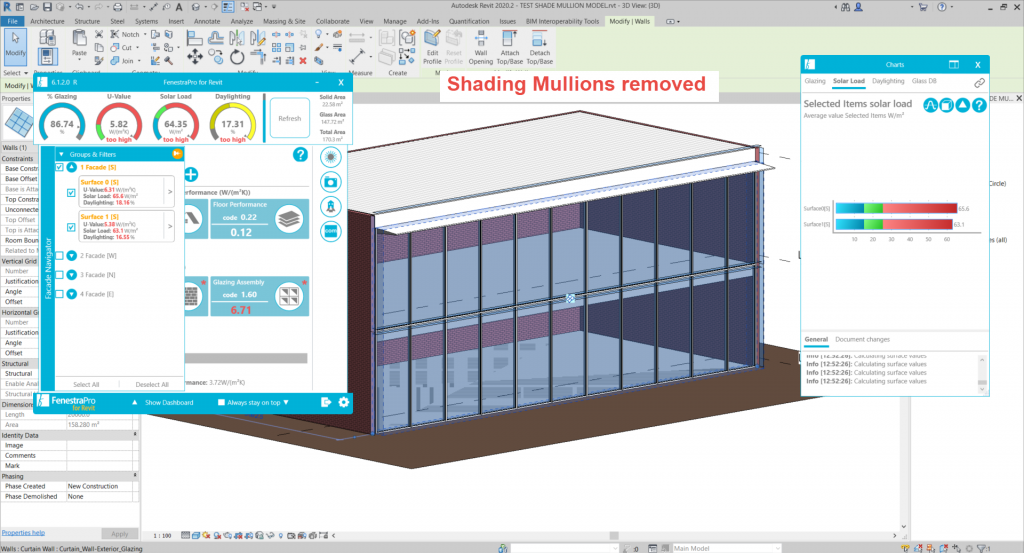Expand the 3 Facade [N] group
Viewport: 1024px width, 553px height.
72,275
